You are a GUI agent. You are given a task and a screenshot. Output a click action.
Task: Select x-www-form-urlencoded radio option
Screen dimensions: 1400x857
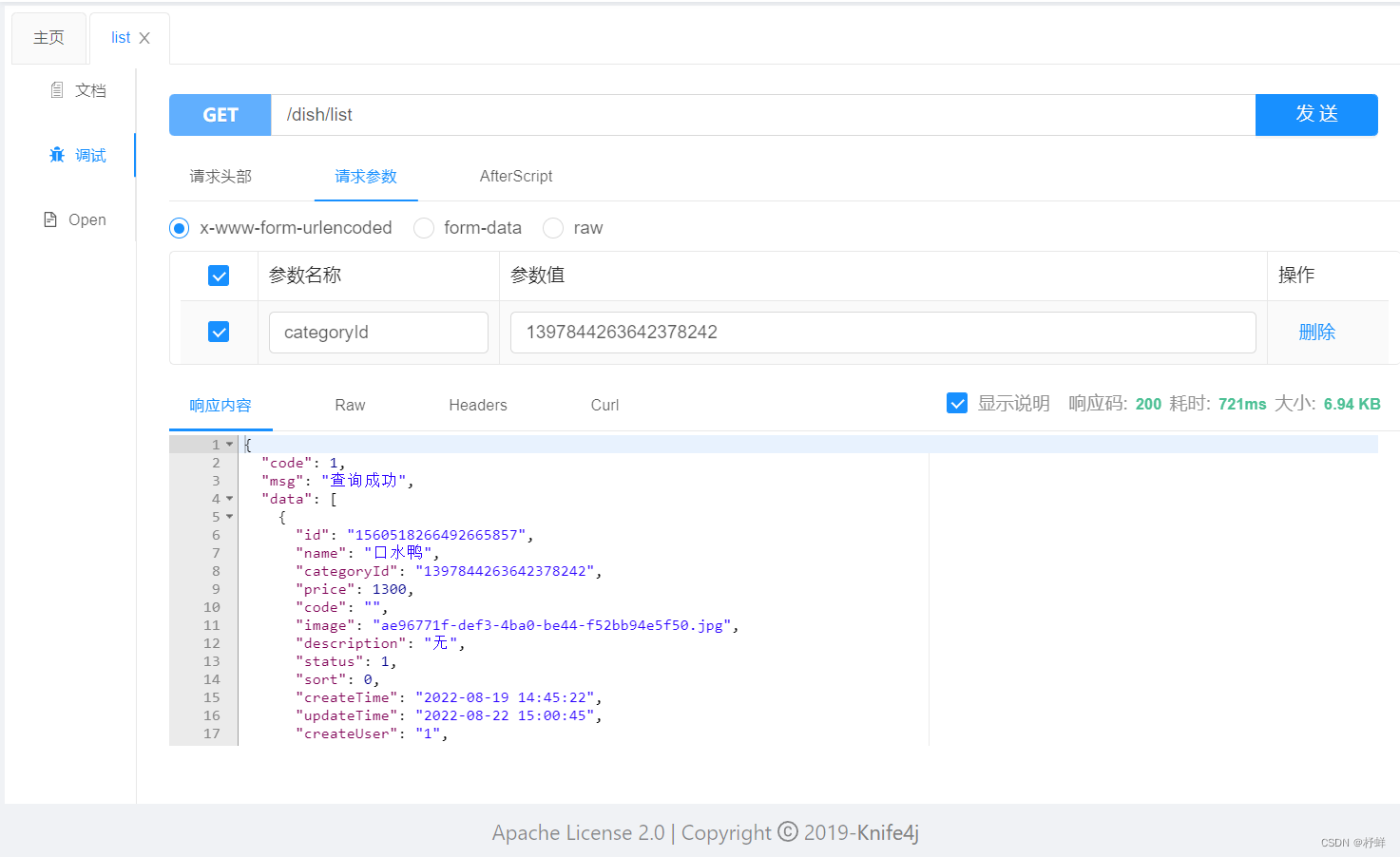coord(179,228)
